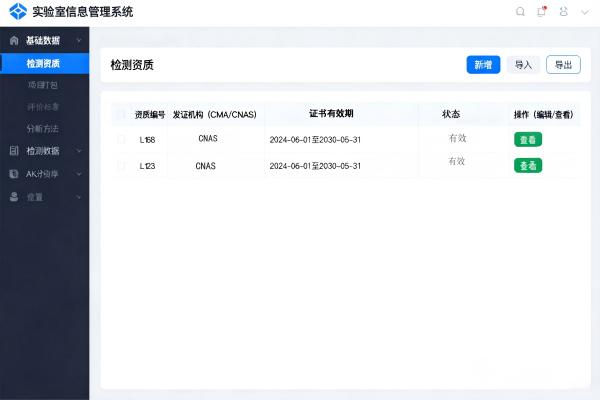Screen dimensions: 600x400
Task: Click the 状态 column header
Action: [451, 114]
